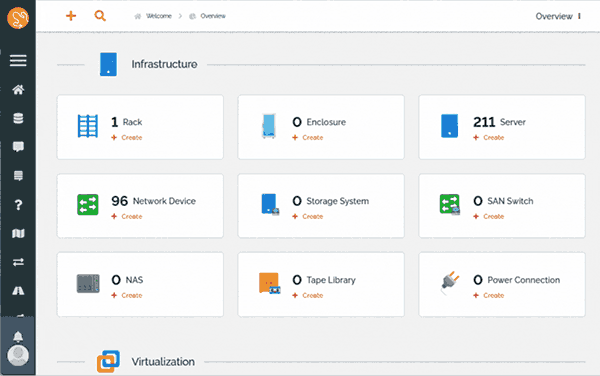Image resolution: width=600 pixels, height=376 pixels.
Task: Open the speech bubble sidebar icon
Action: click(18, 147)
